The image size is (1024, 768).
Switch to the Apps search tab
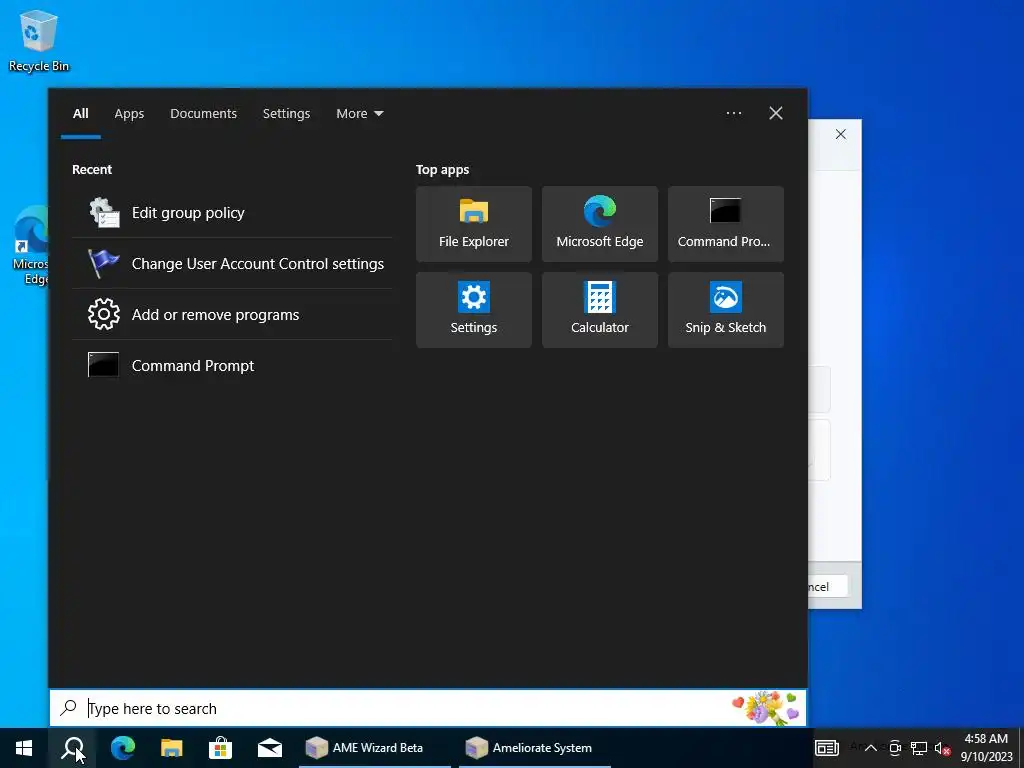(129, 114)
